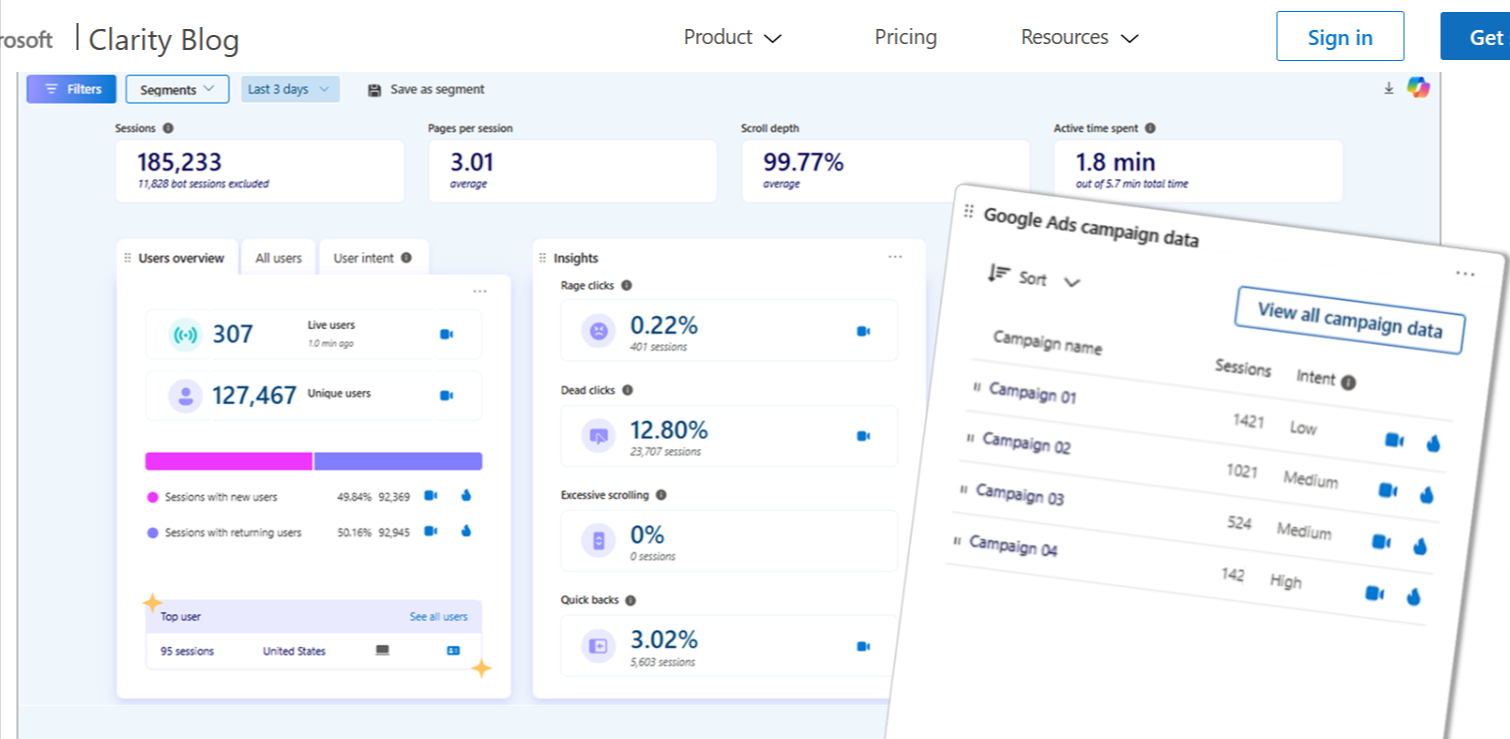Click the 185,233 sessions value

click(x=180, y=162)
